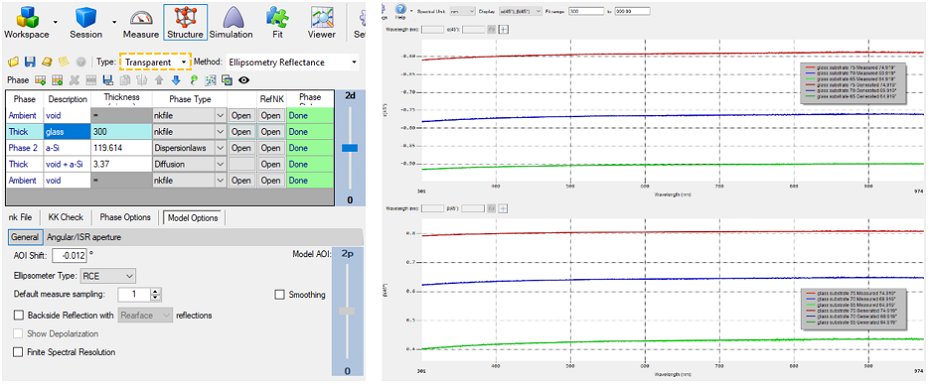Open the Angular/ISR aperture sub-tab

pos(84,237)
